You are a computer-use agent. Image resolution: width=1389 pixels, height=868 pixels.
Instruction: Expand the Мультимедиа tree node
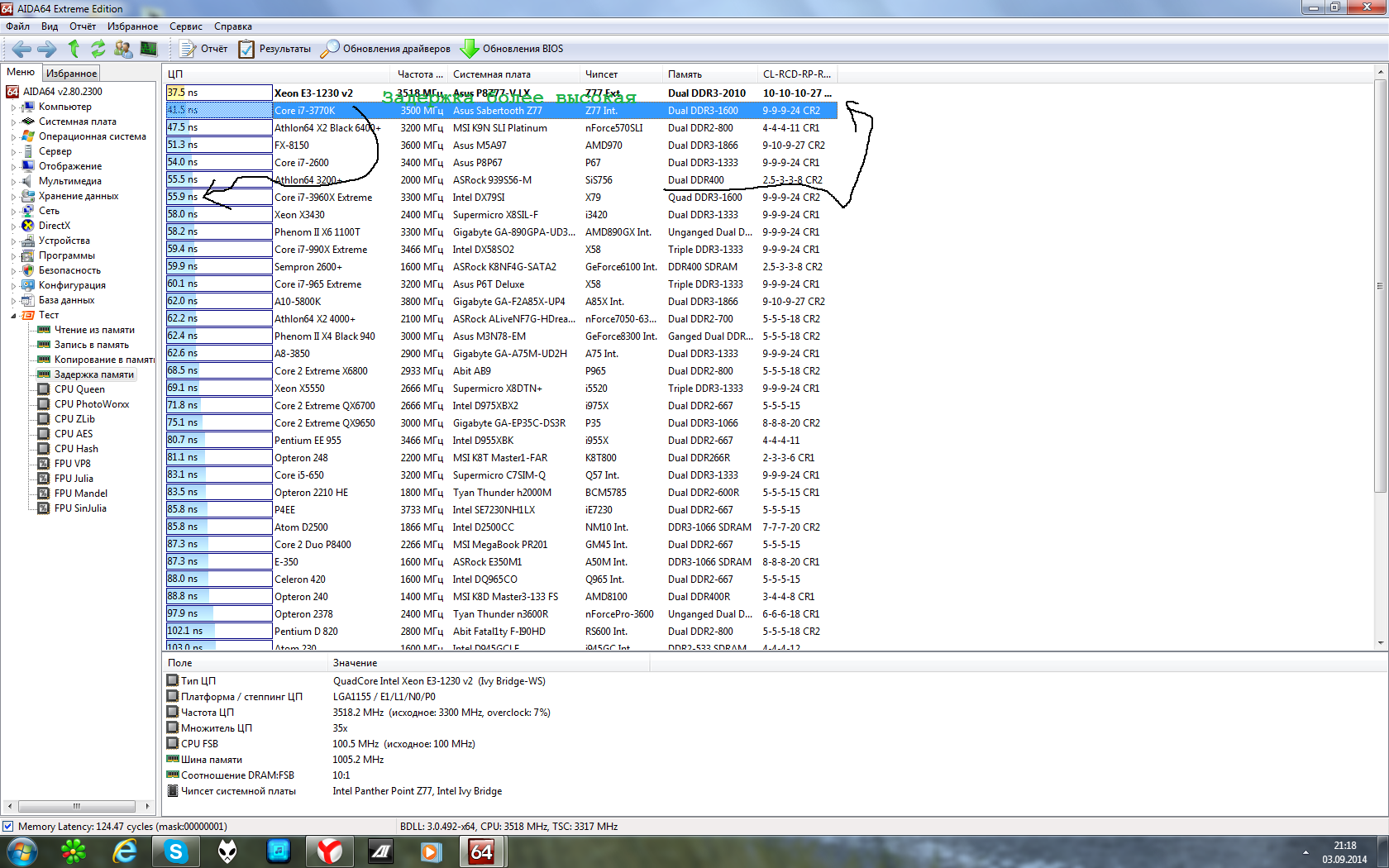[x=13, y=182]
